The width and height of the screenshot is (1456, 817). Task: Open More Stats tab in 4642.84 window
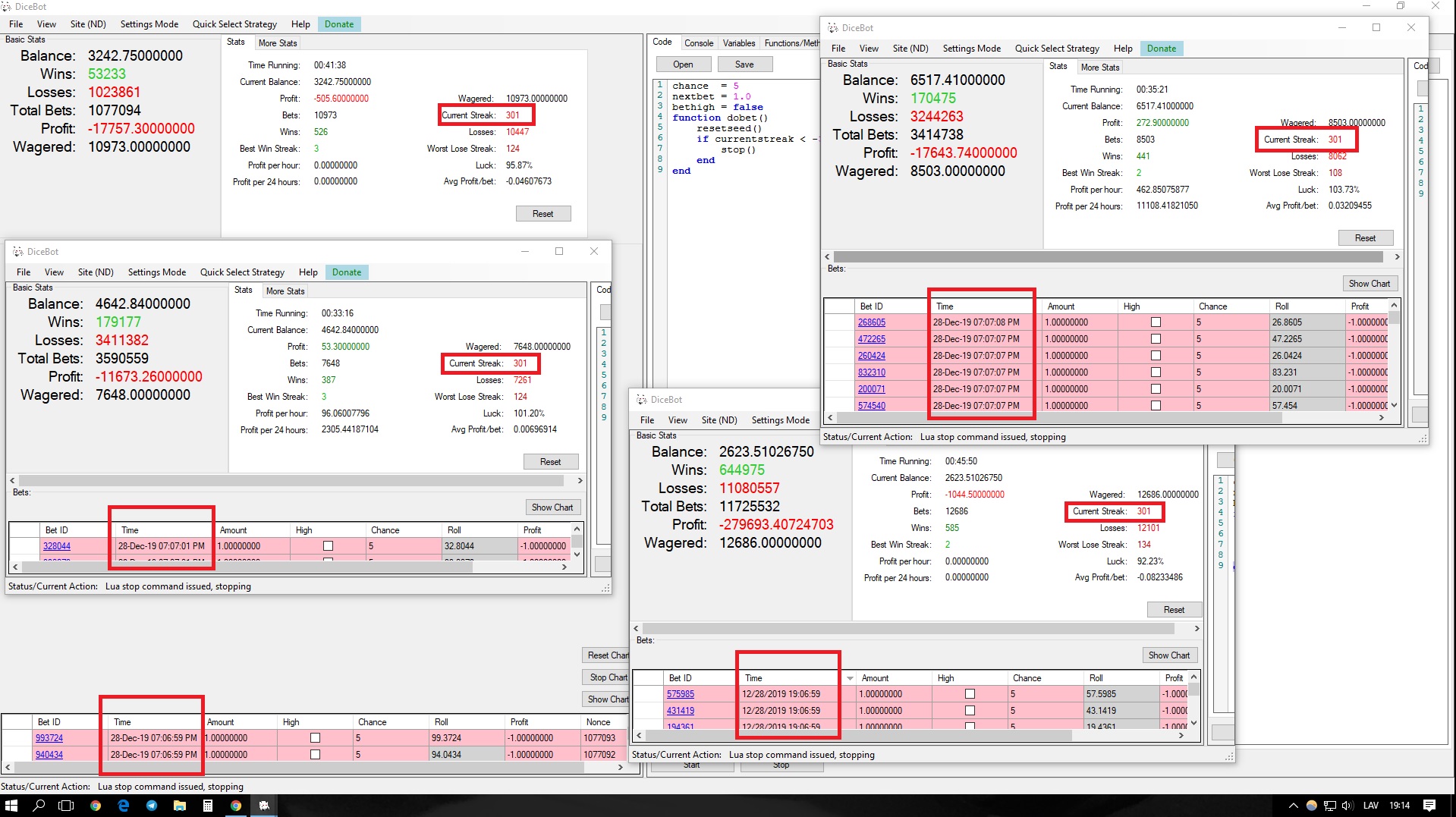coord(285,291)
